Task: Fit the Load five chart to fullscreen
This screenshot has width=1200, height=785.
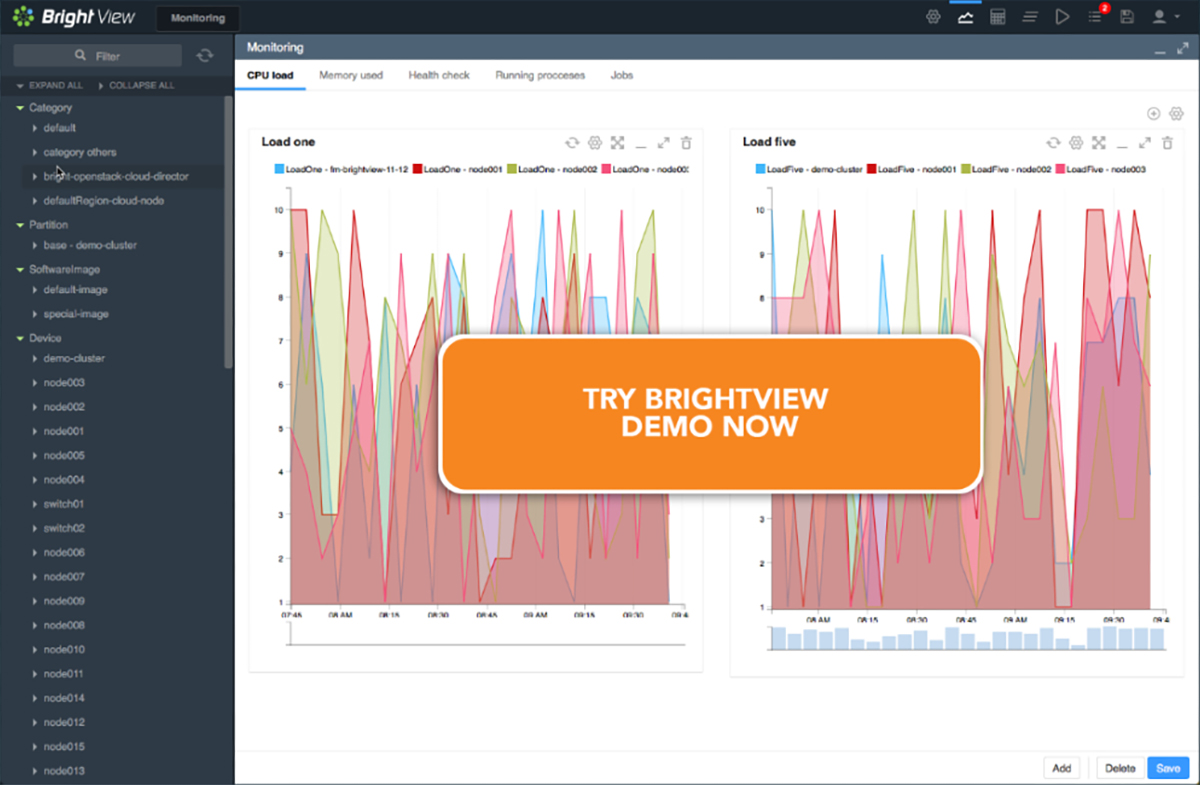Action: 1099,143
